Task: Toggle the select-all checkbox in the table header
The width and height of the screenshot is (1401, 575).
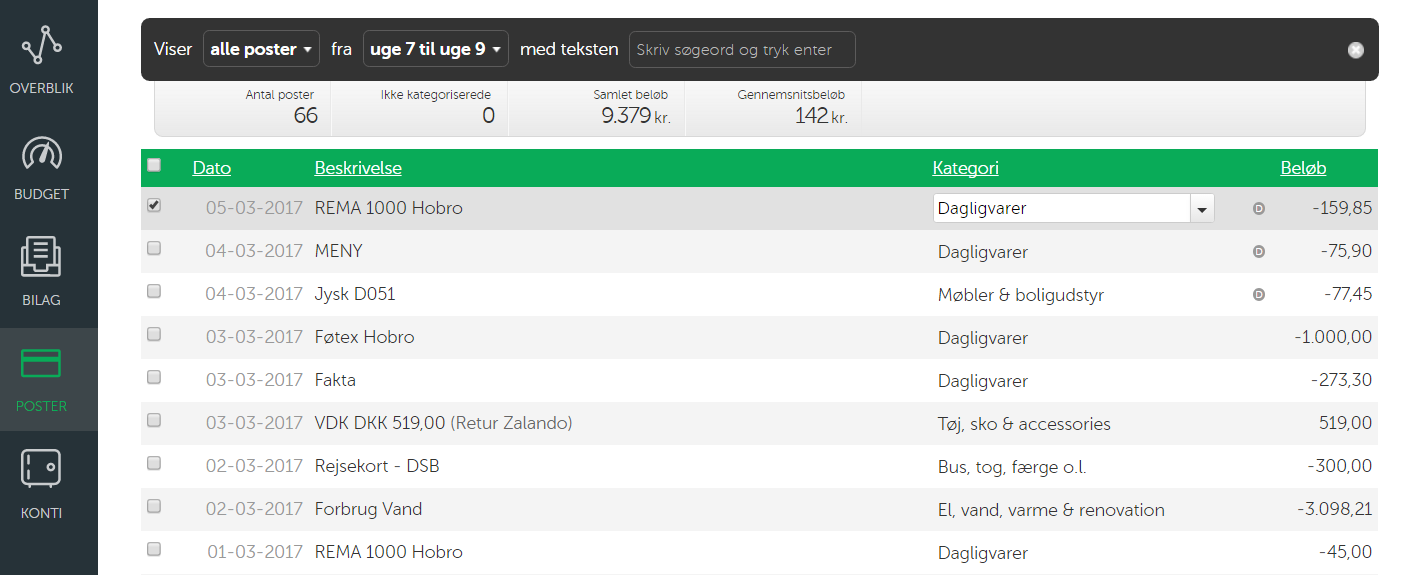Action: [x=154, y=165]
